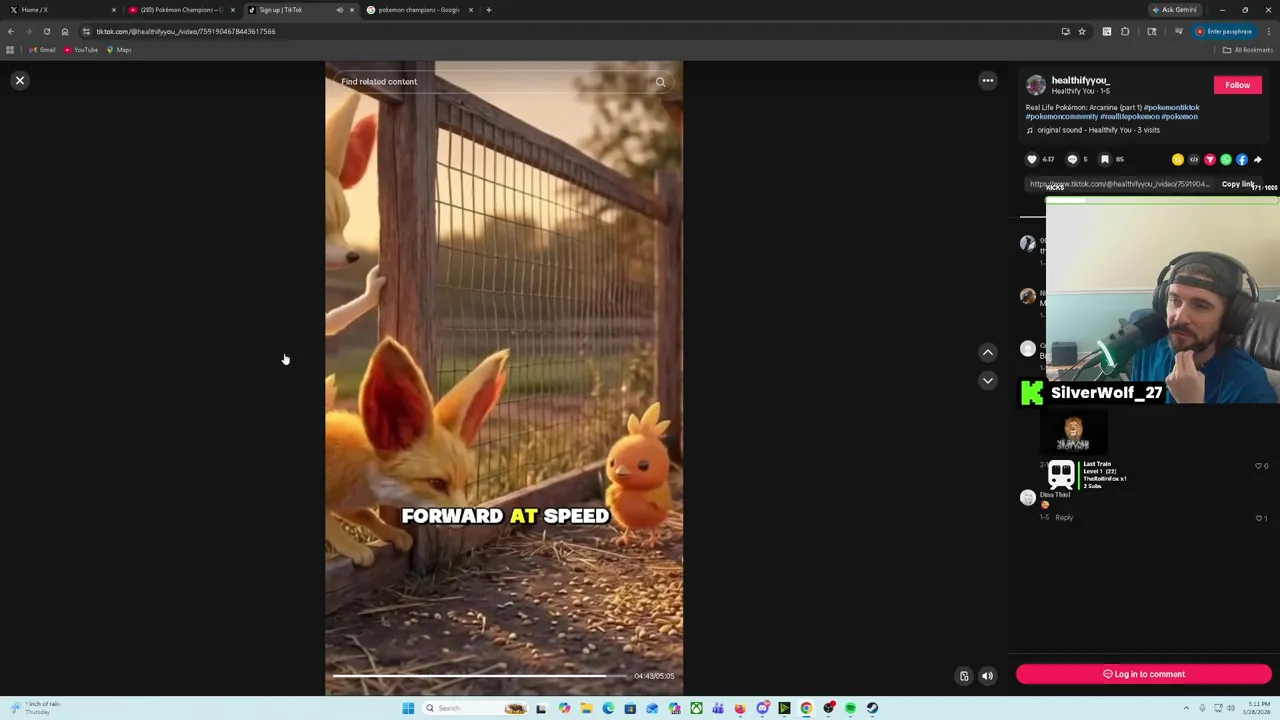Save video with the bookmark icon
This screenshot has width=1280, height=720.
[1105, 159]
